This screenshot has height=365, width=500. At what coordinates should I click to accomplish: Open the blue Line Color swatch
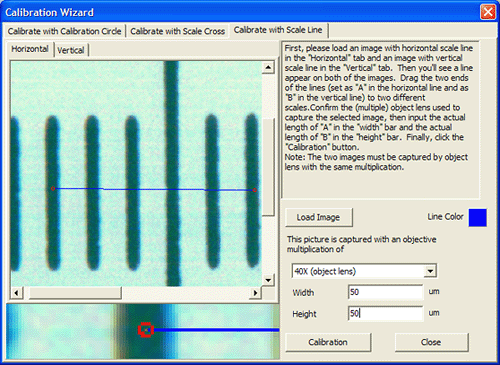pyautogui.click(x=477, y=218)
